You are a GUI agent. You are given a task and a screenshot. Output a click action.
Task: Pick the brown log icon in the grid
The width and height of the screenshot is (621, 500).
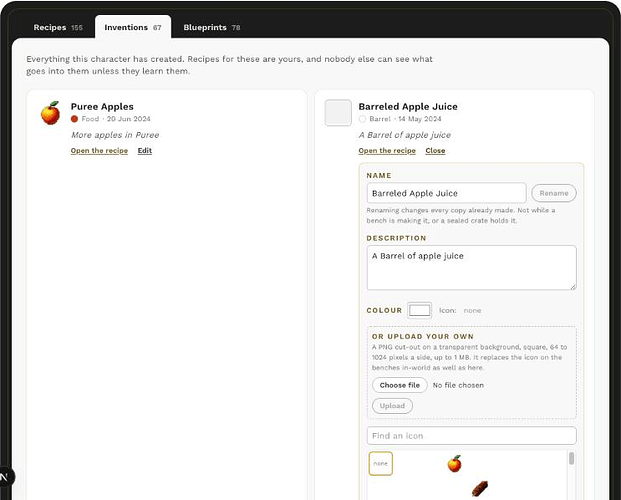pos(480,489)
